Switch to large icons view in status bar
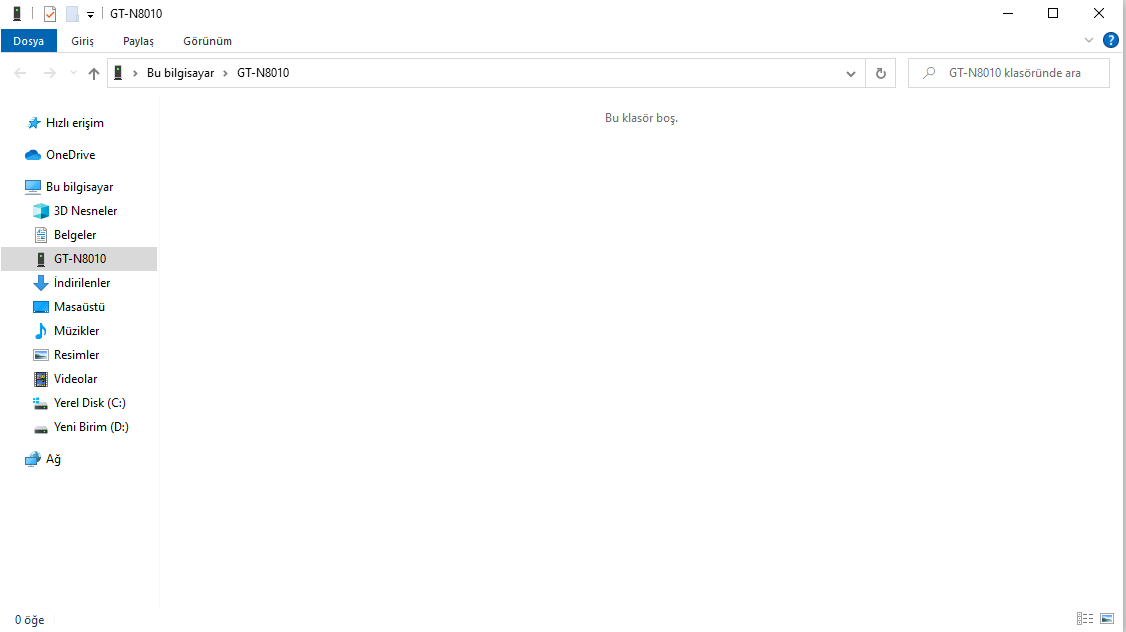This screenshot has height=632, width=1126. click(1107, 619)
